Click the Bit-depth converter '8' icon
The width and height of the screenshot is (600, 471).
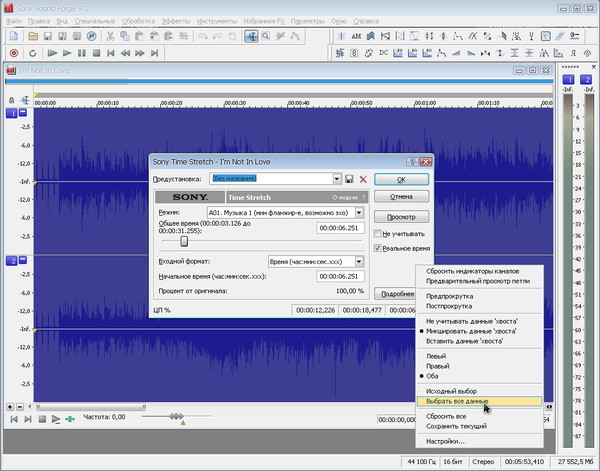pos(354,53)
